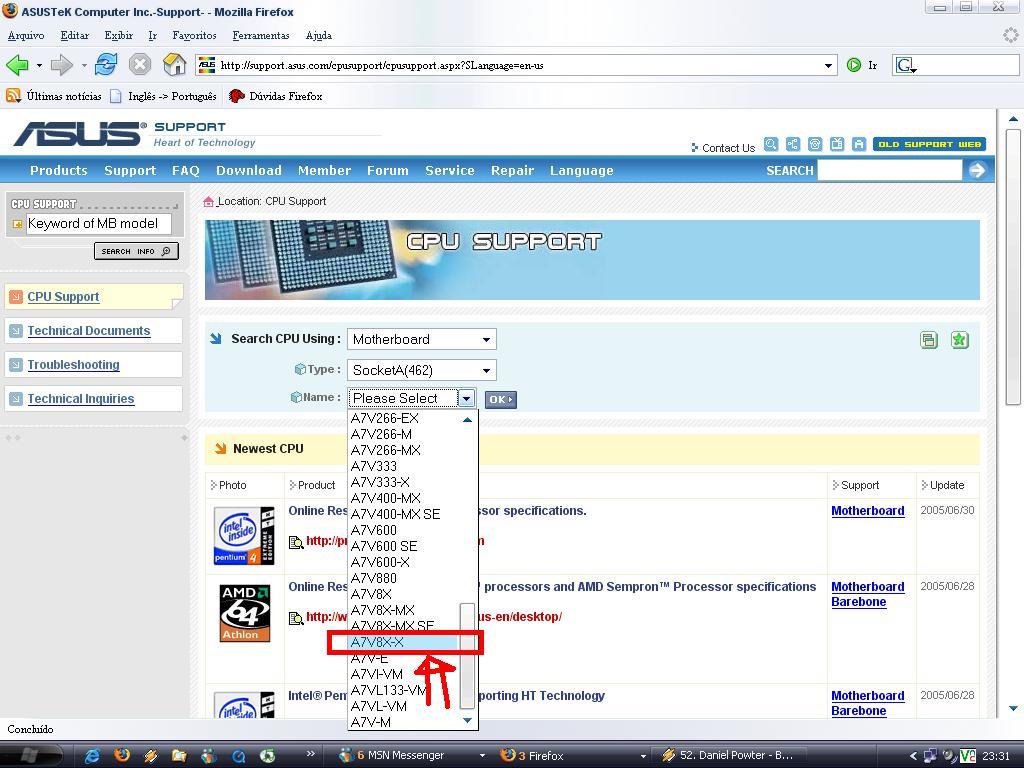Open the Contact Us link
The width and height of the screenshot is (1024, 768).
click(728, 148)
